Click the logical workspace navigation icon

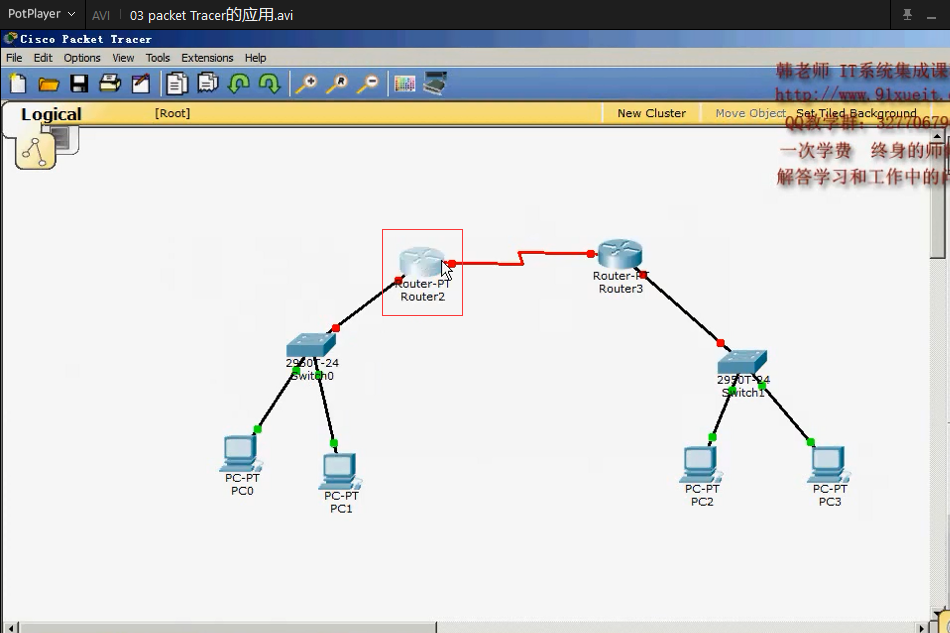(36, 151)
